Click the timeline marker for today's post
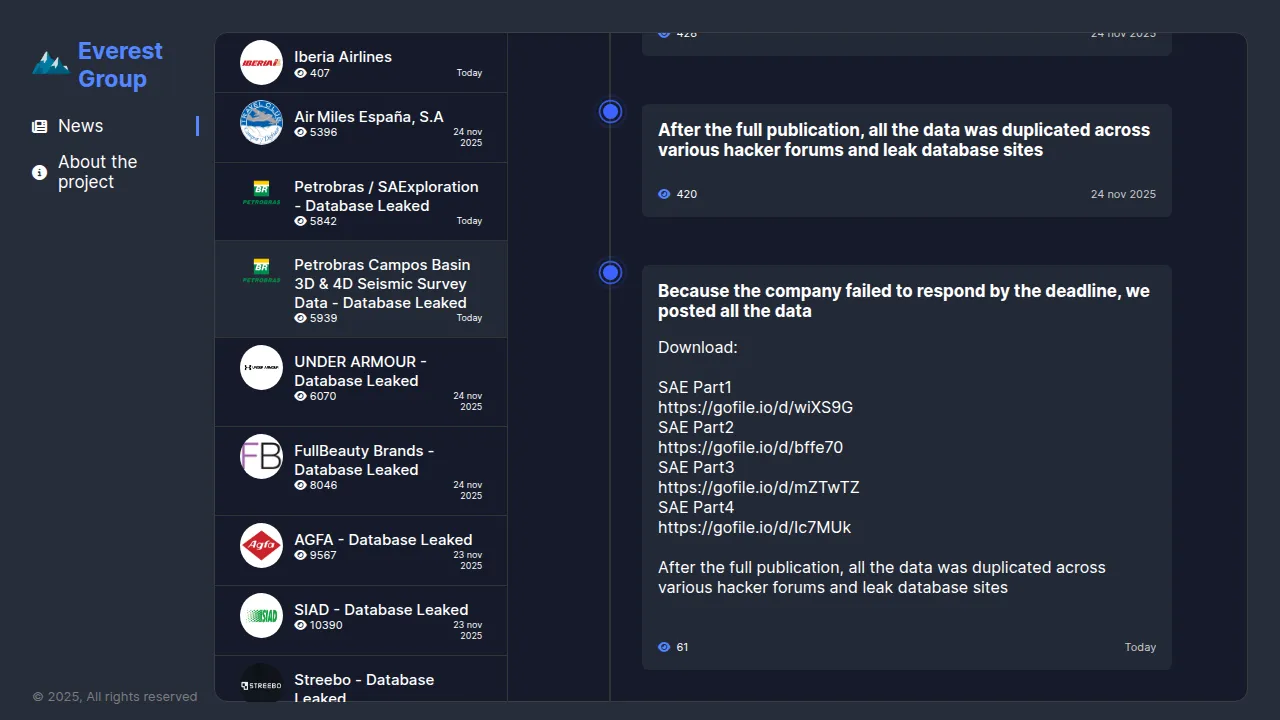1280x720 pixels. pyautogui.click(x=611, y=272)
